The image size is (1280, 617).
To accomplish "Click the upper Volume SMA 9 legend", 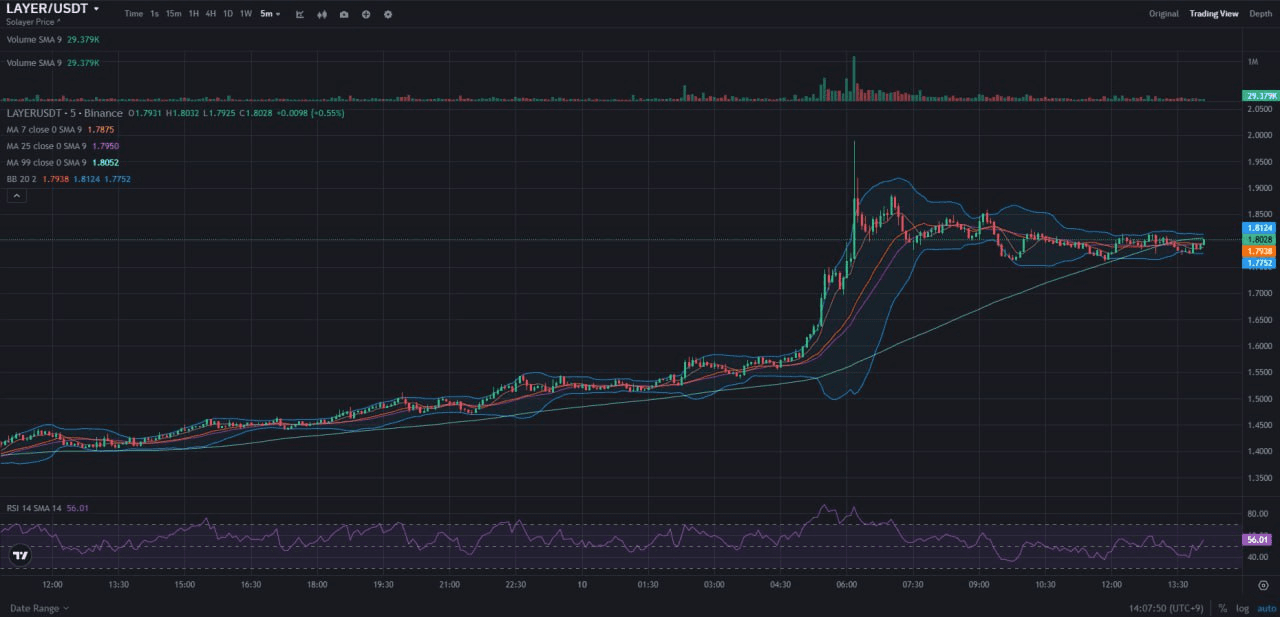I will (x=53, y=39).
